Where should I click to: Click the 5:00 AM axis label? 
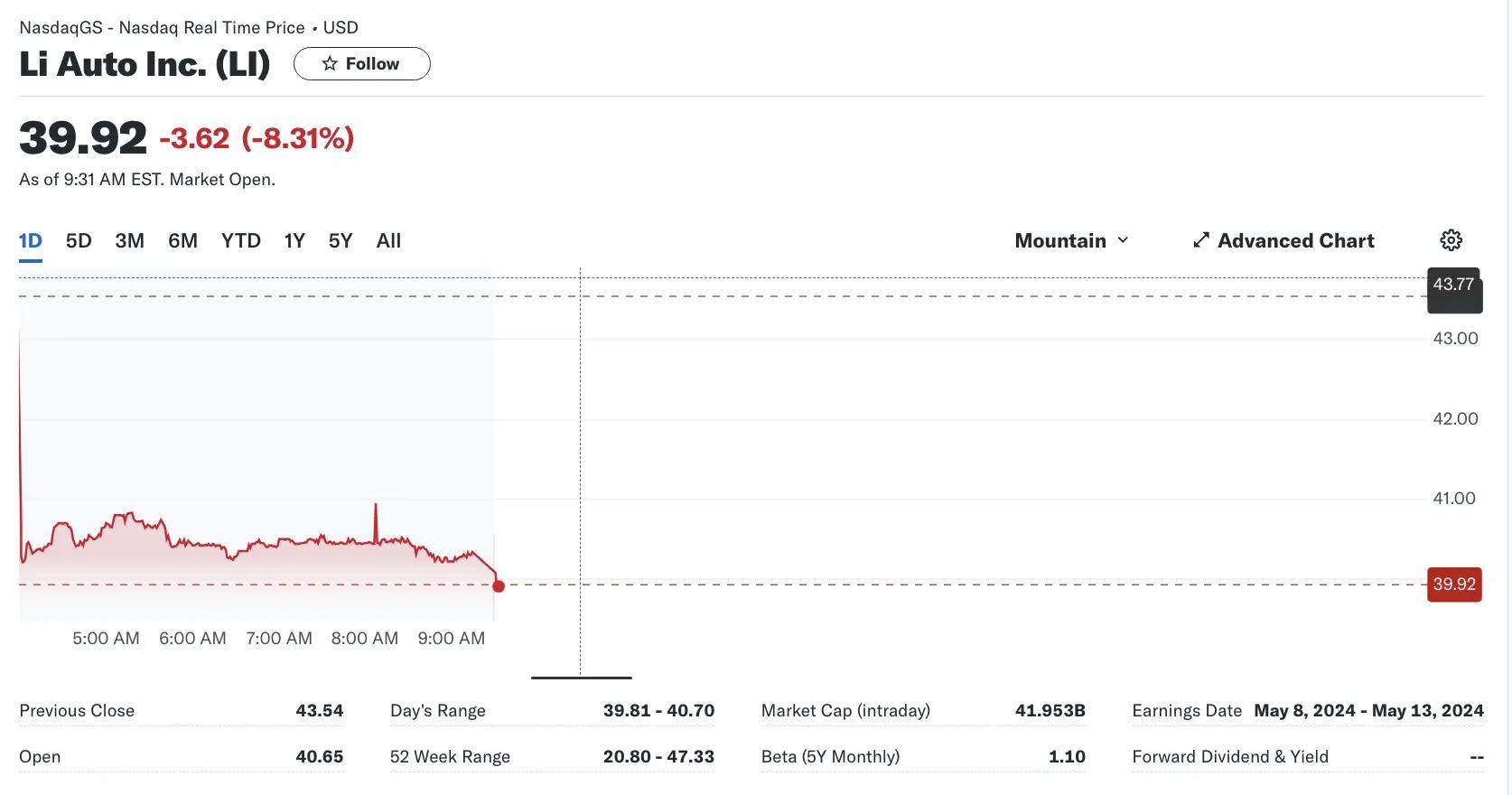(x=106, y=639)
